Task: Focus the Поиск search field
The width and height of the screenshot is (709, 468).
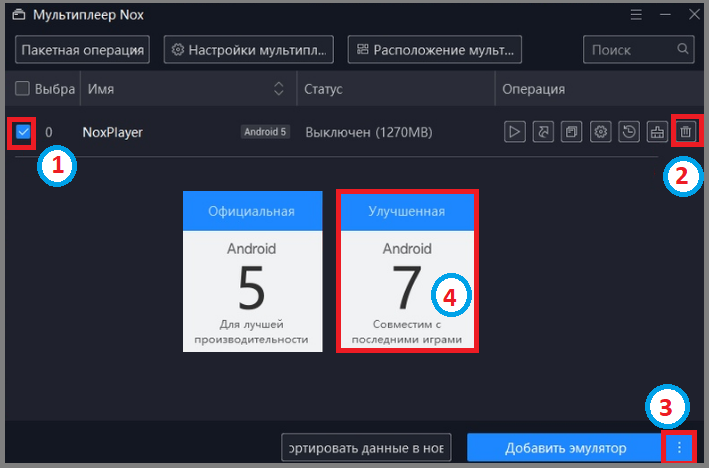Action: [638, 50]
